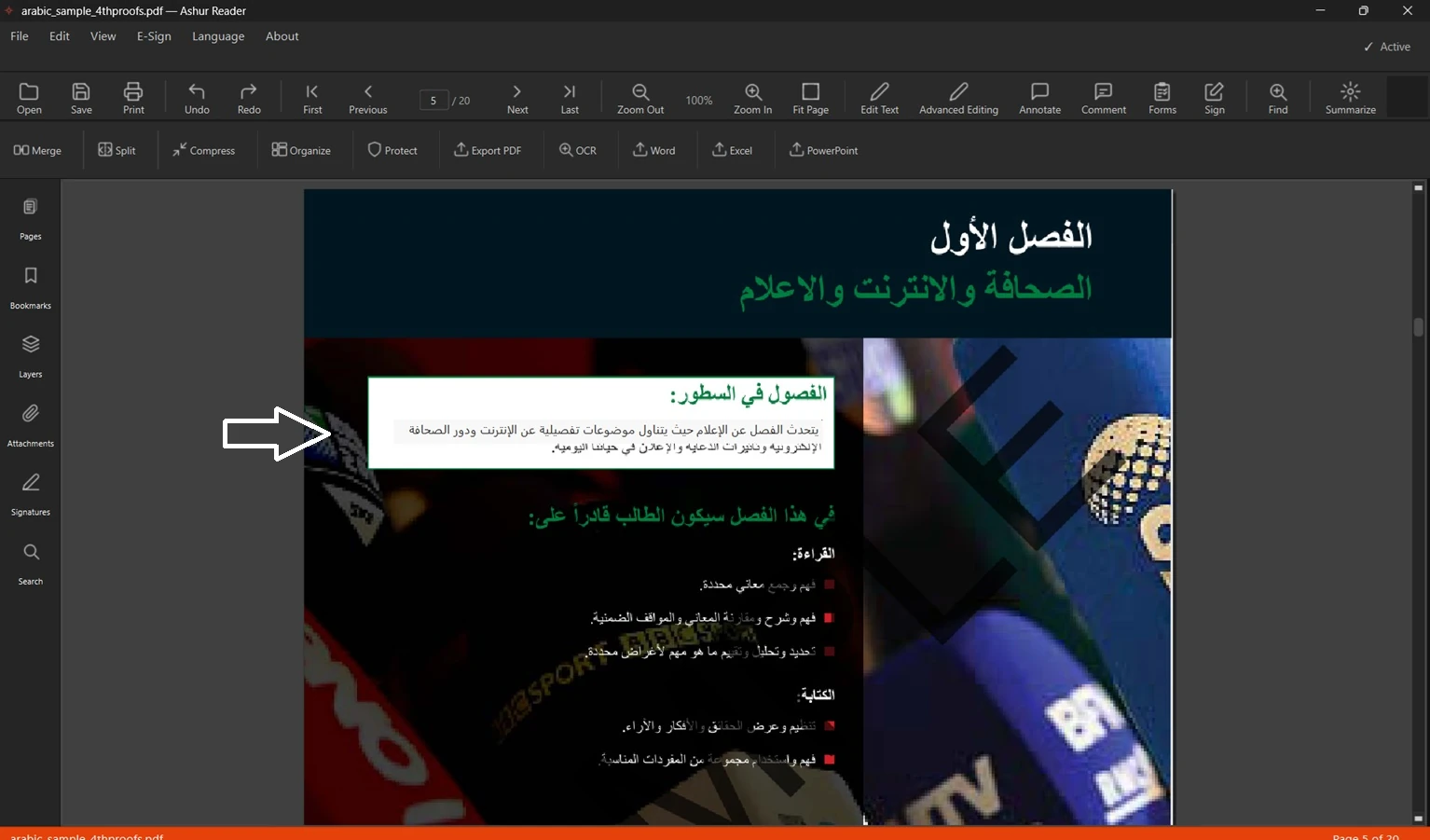Advance to the Next page
Screen dimensions: 1430x840
point(517,98)
